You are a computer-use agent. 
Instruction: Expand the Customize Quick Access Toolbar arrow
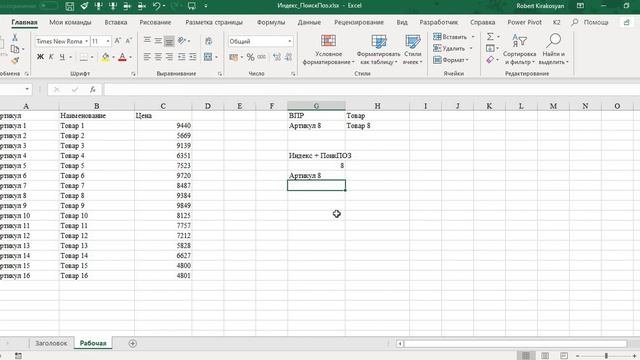point(205,6)
